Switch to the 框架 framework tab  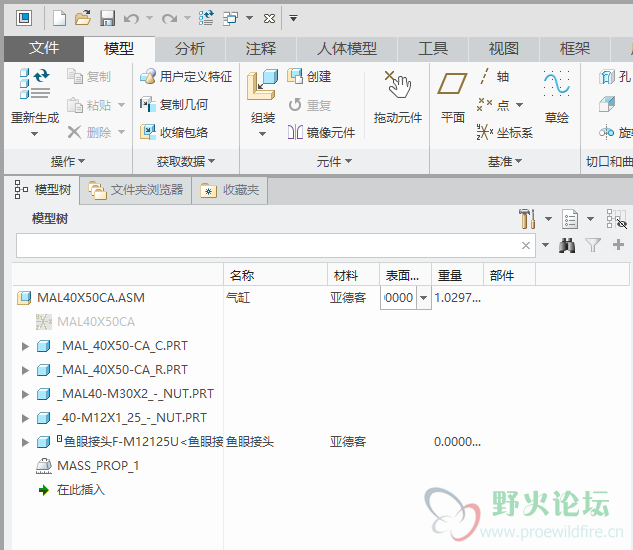pos(574,49)
